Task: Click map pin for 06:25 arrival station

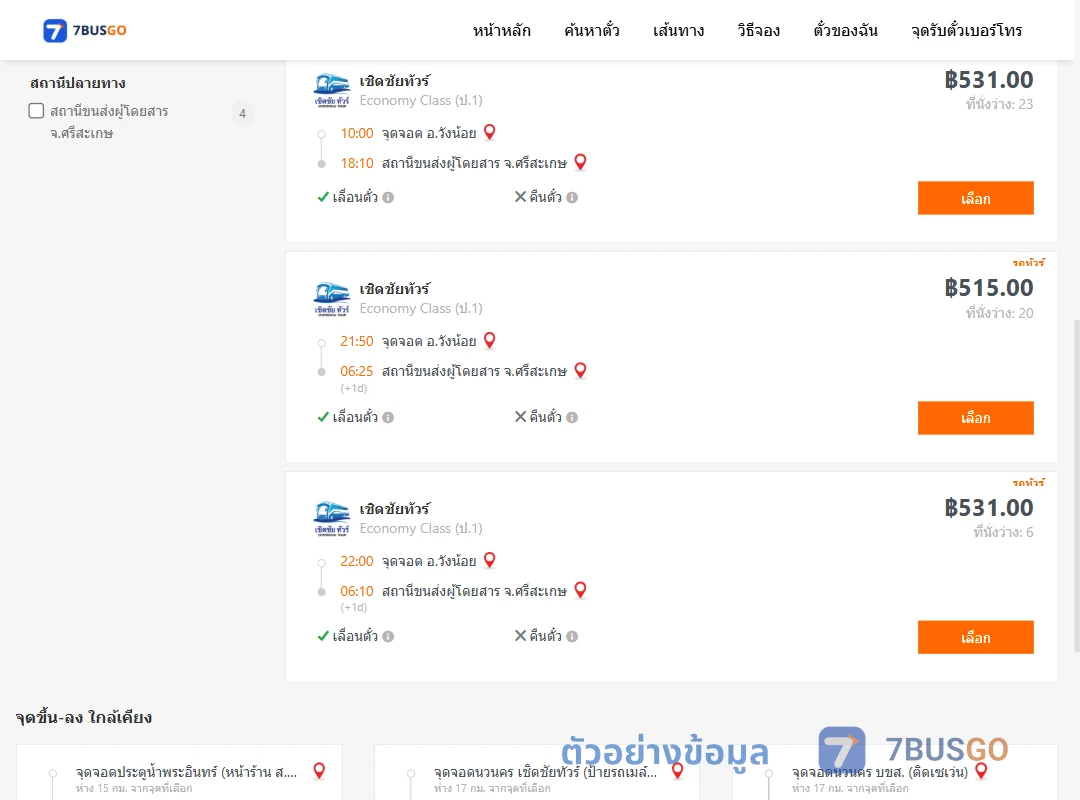Action: point(581,370)
